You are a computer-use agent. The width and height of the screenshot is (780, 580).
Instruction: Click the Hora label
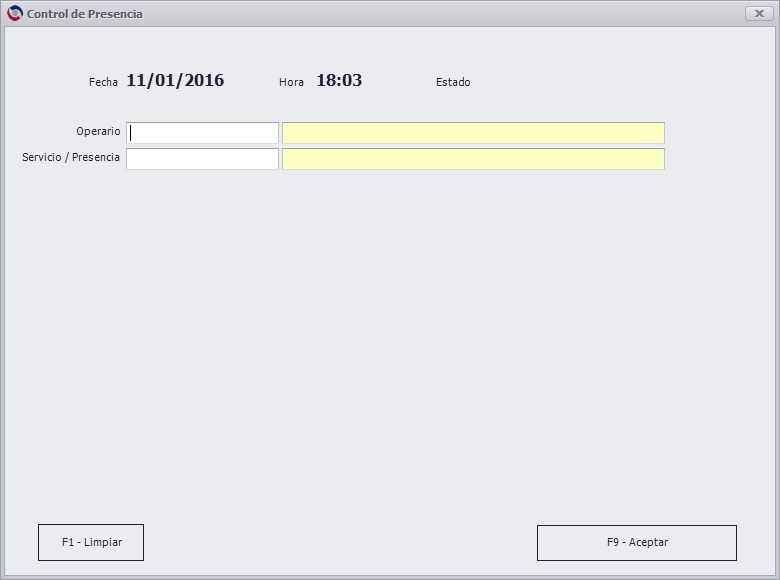pyautogui.click(x=291, y=82)
